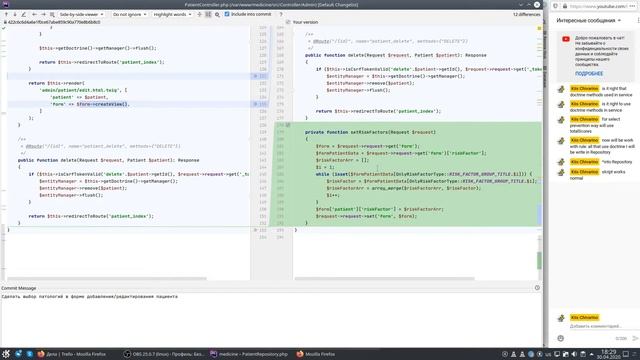
Task: Click author name on 'skript works normal' message
Action: [x=584, y=172]
